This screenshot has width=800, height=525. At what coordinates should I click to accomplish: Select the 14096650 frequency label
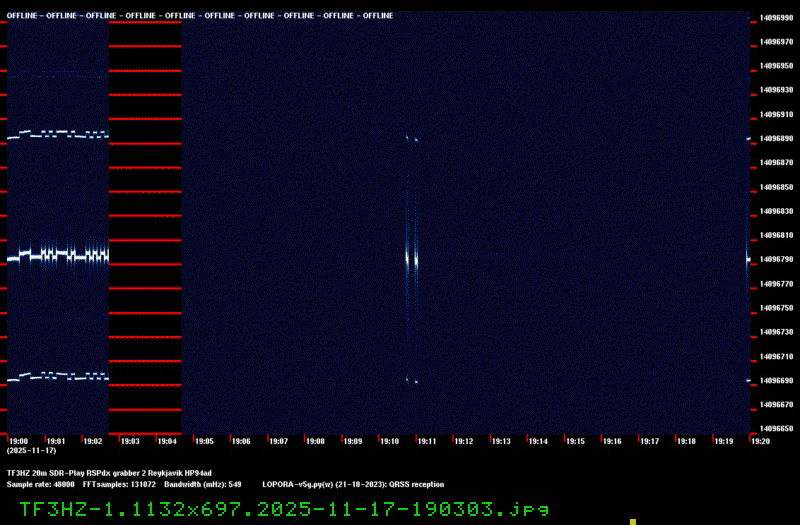[x=776, y=429]
